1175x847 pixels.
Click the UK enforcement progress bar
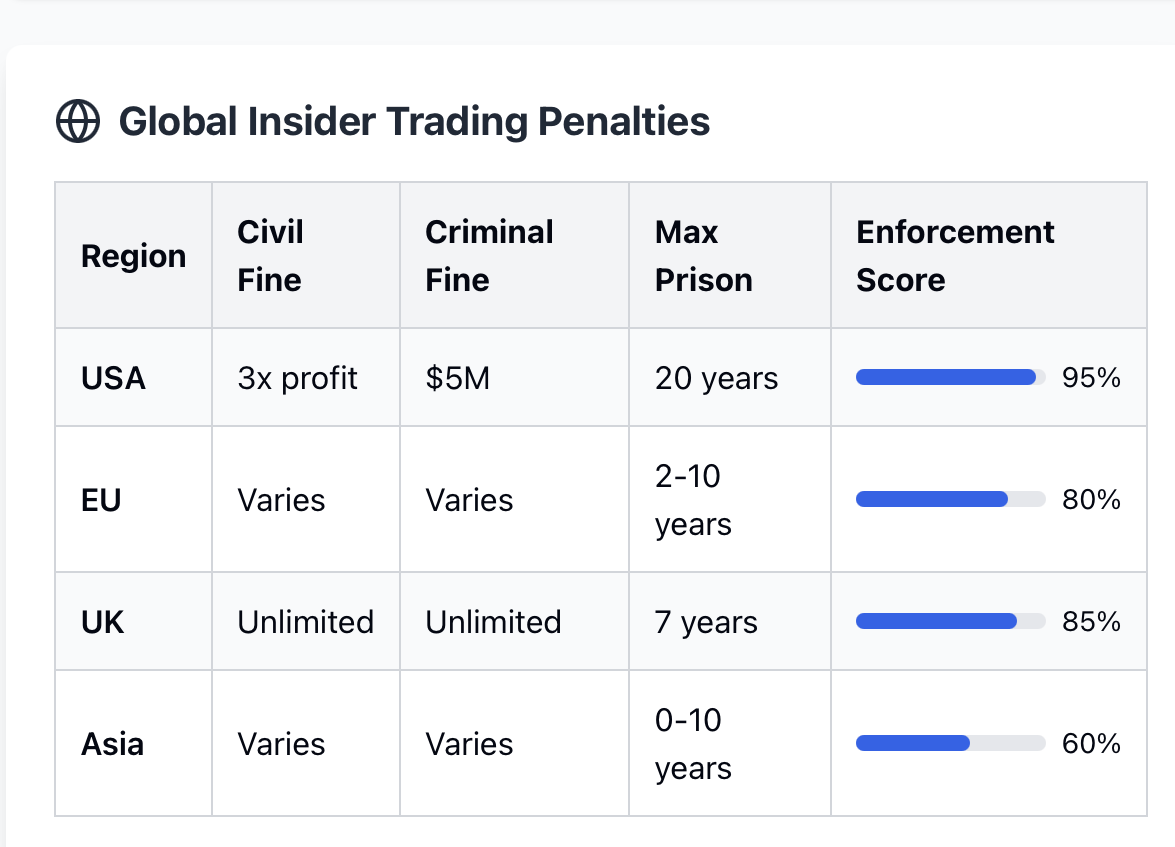click(950, 621)
